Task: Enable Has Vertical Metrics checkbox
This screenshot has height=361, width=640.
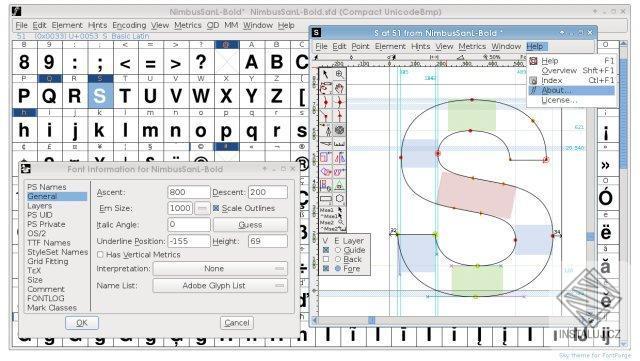Action: (100, 254)
